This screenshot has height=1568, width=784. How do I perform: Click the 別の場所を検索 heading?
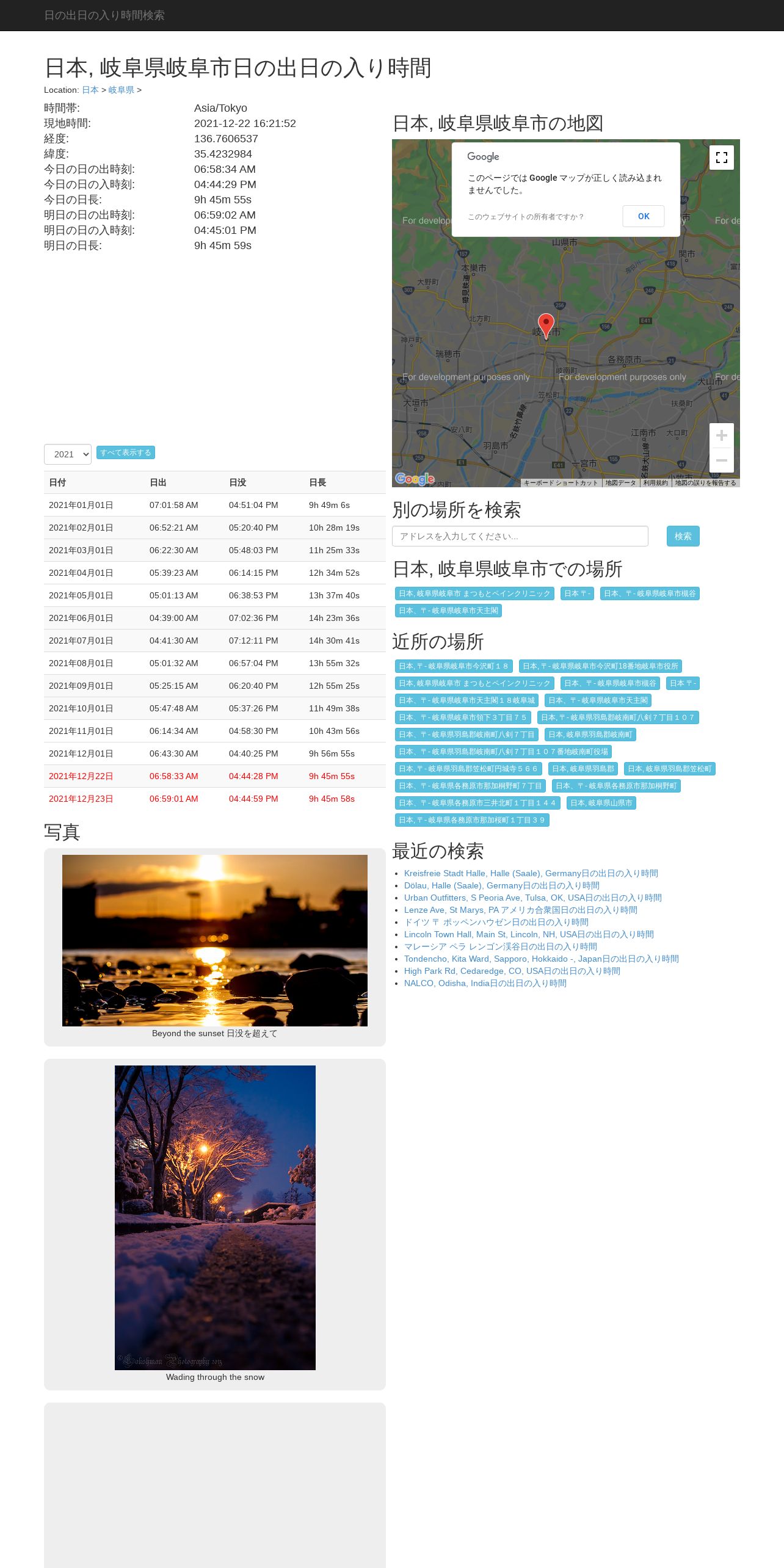pyautogui.click(x=457, y=510)
